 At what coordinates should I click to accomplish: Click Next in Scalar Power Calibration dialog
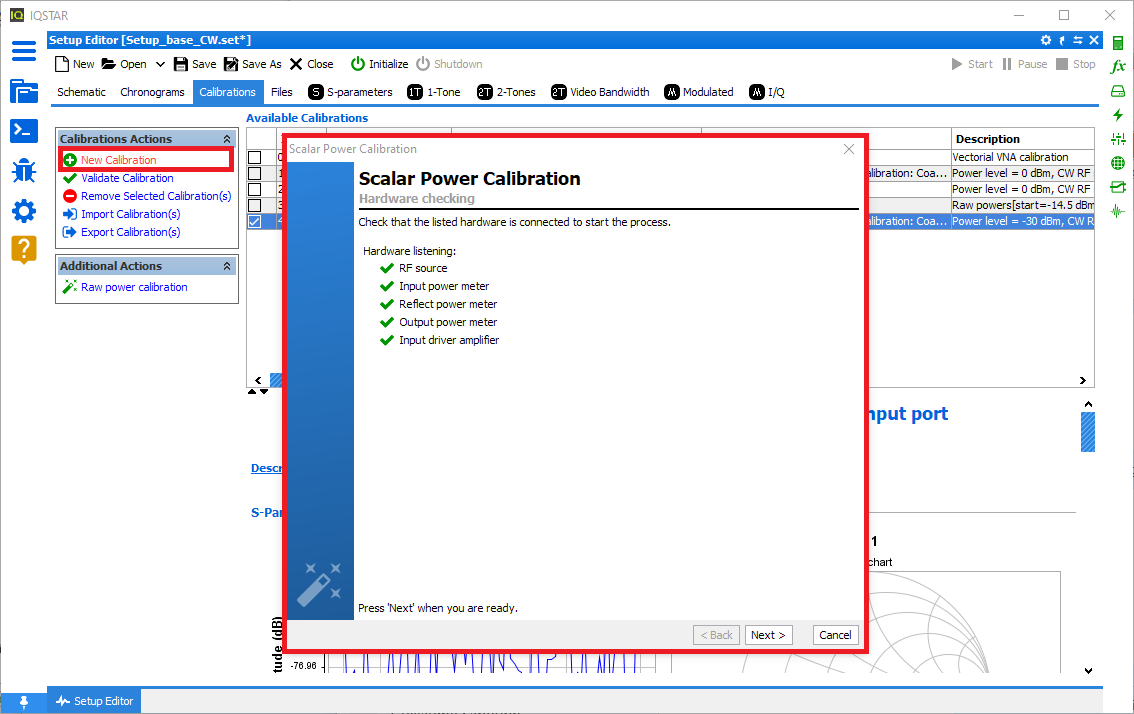tap(767, 635)
